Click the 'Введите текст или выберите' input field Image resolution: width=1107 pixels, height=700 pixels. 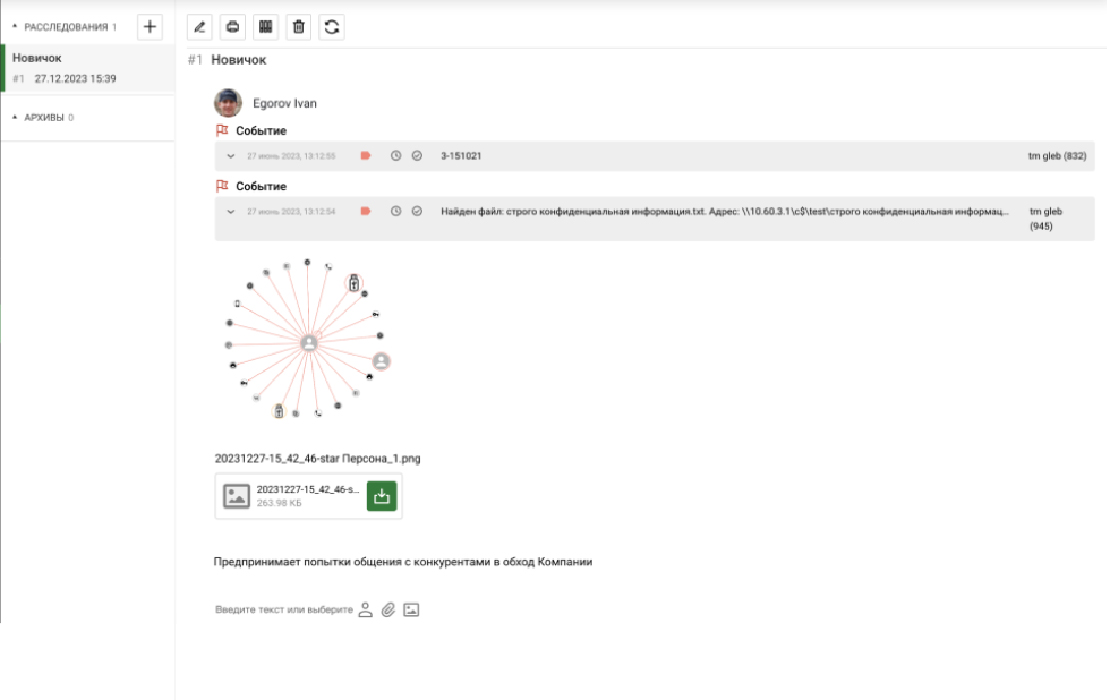284,610
